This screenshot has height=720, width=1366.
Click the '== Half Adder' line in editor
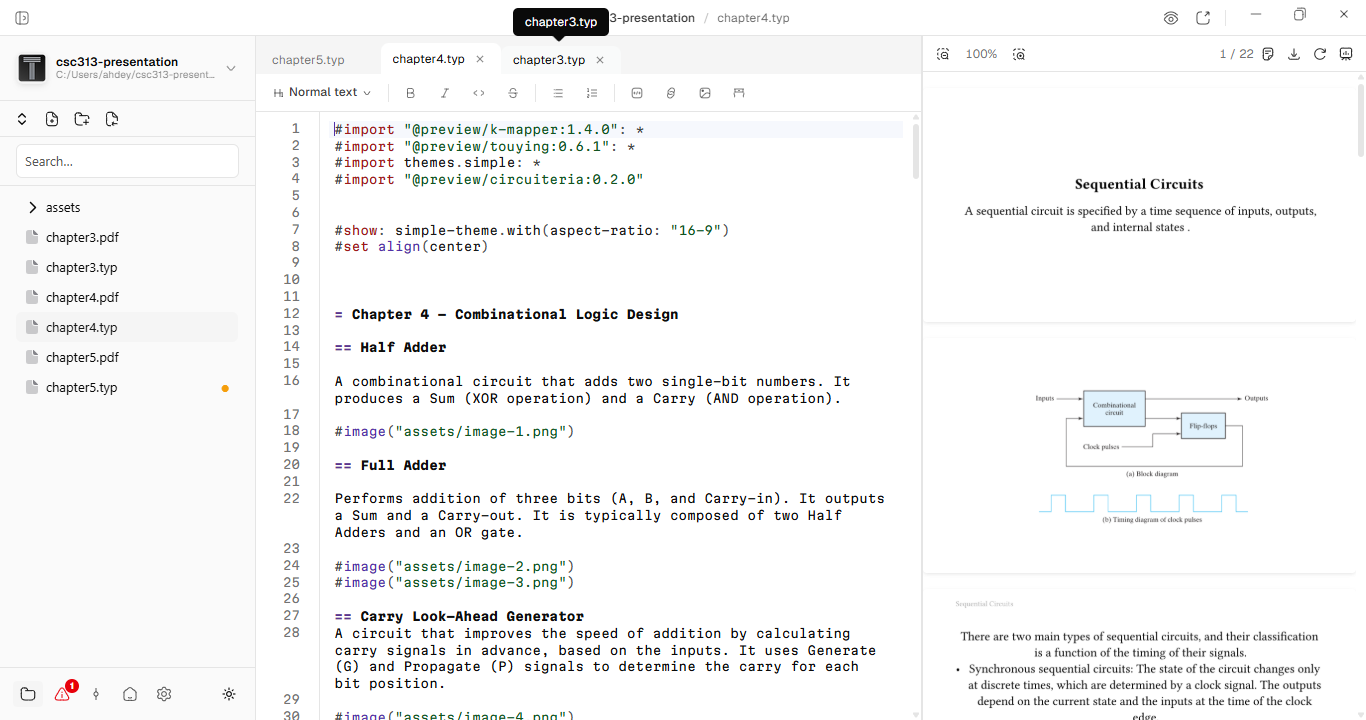(x=391, y=347)
